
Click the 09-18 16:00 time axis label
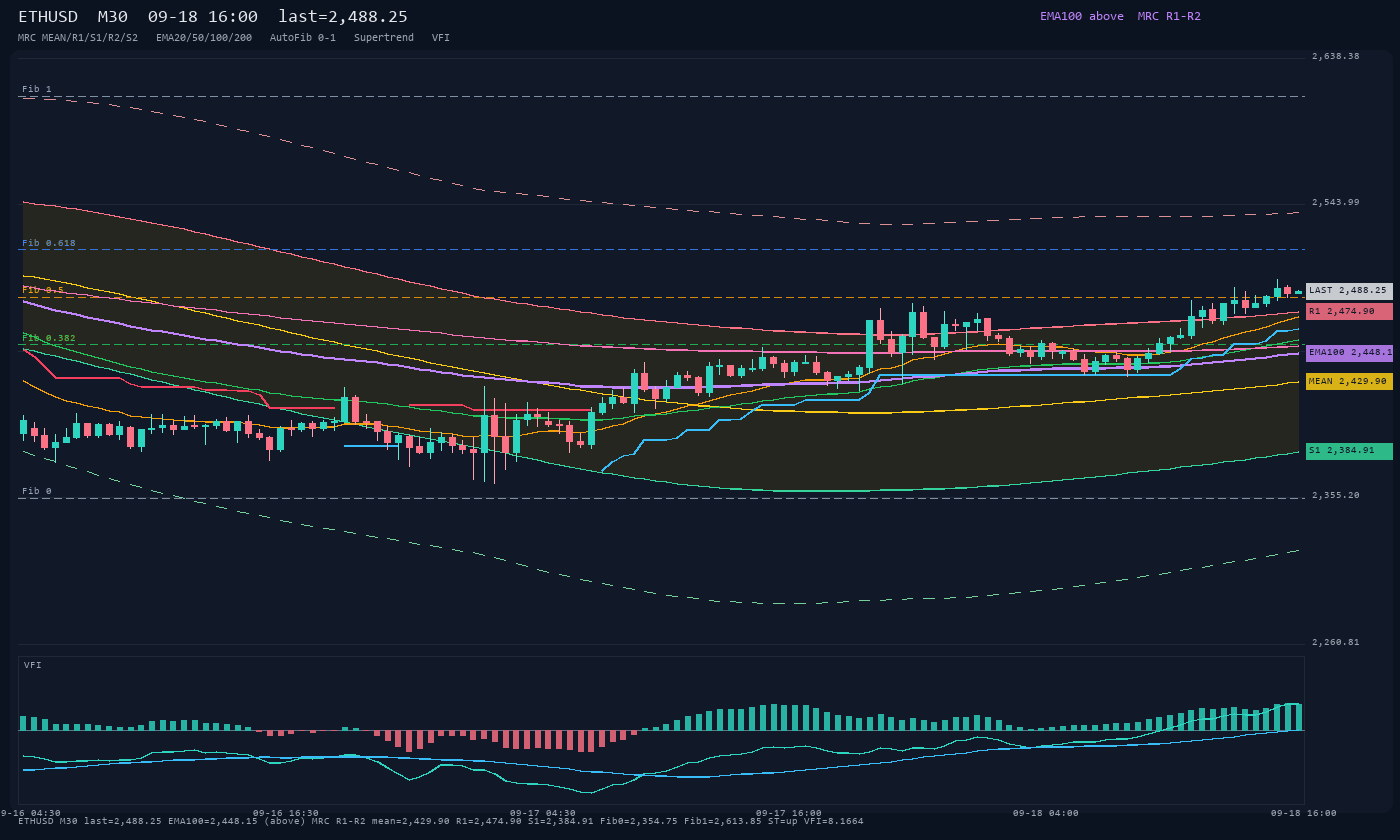[1304, 813]
